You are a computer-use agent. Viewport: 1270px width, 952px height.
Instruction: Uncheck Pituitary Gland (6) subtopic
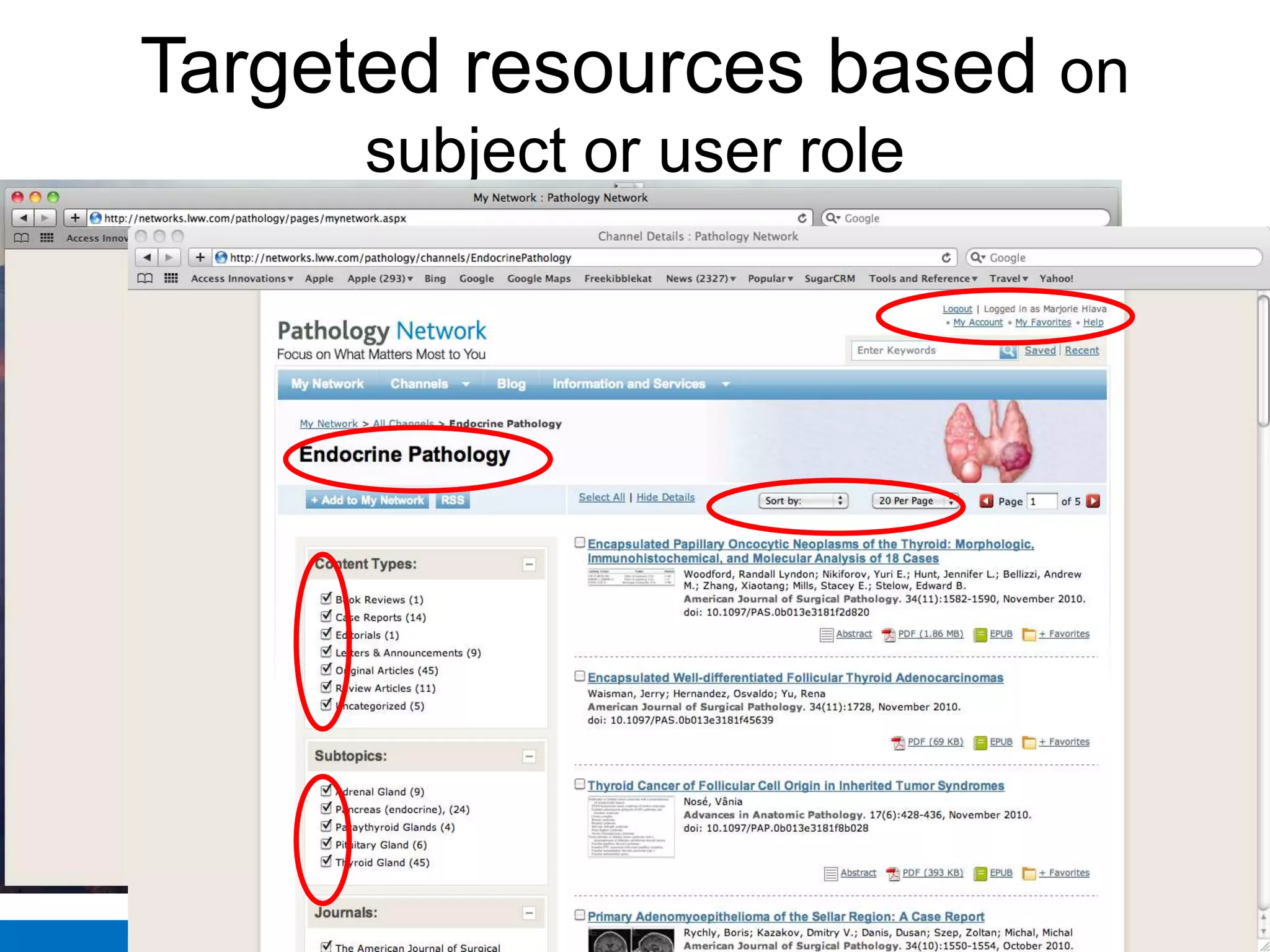[326, 844]
